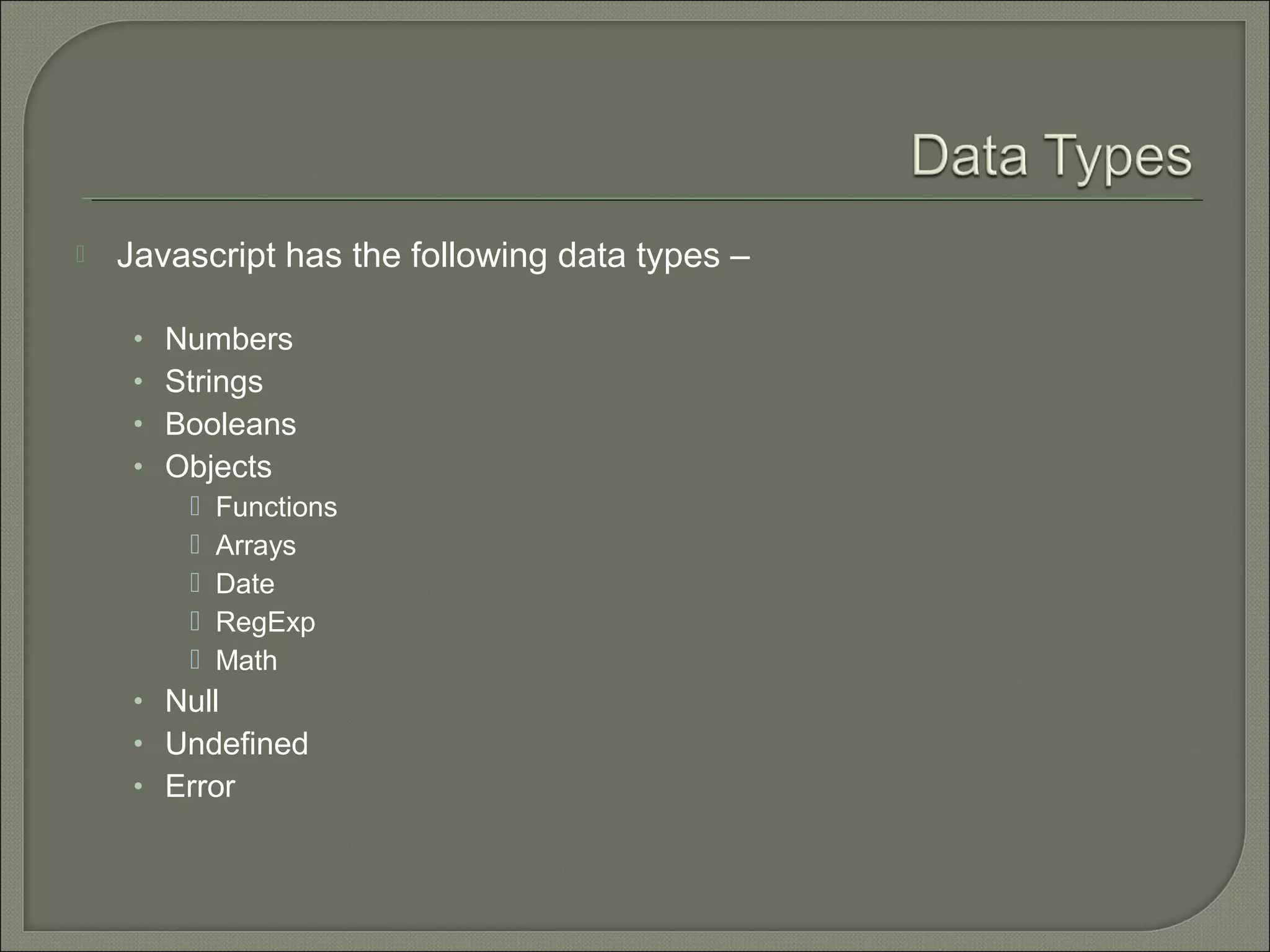The height and width of the screenshot is (952, 1270).
Task: Click the bullet marker beside Functions
Action: pos(195,506)
